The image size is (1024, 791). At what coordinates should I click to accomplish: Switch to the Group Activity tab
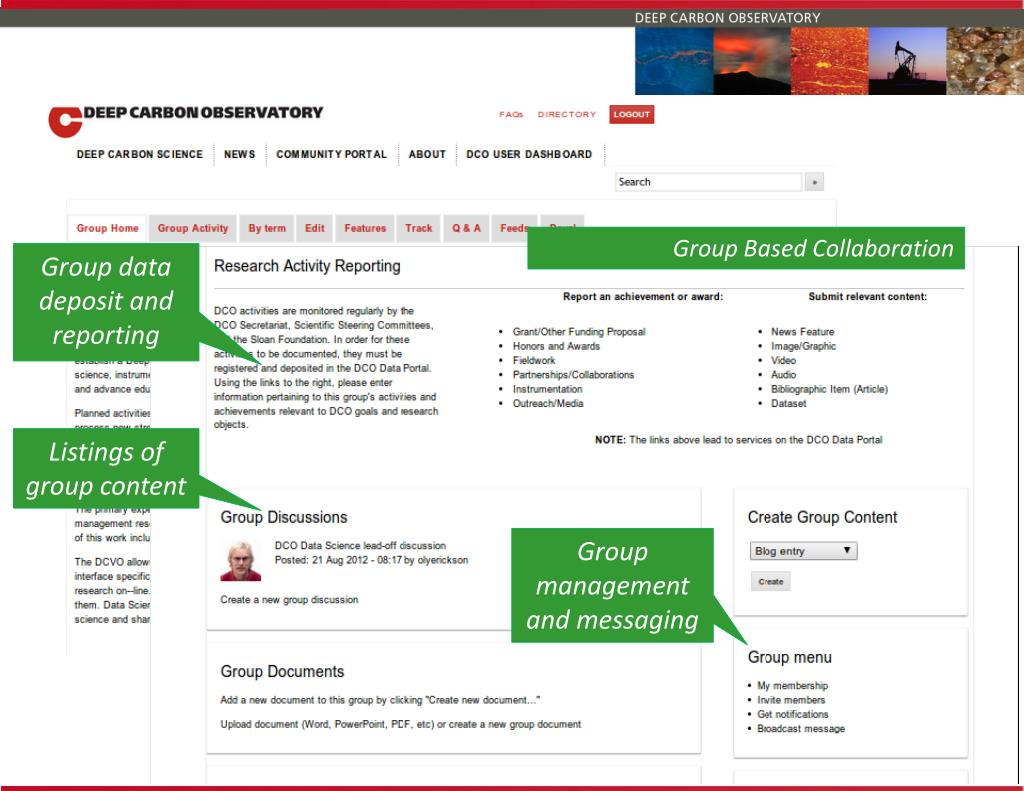tap(193, 229)
